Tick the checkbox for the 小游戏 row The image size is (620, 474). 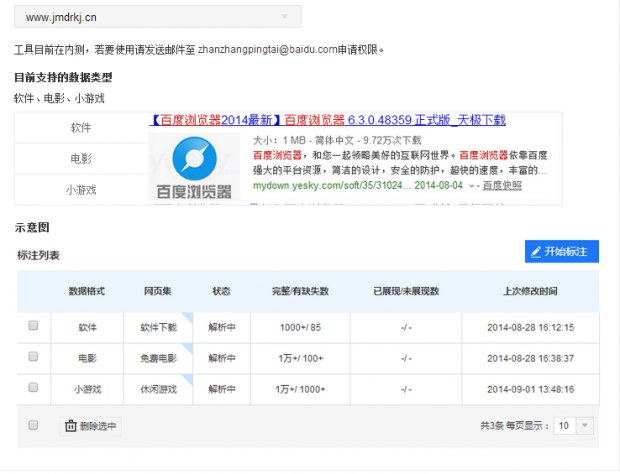[x=33, y=388]
